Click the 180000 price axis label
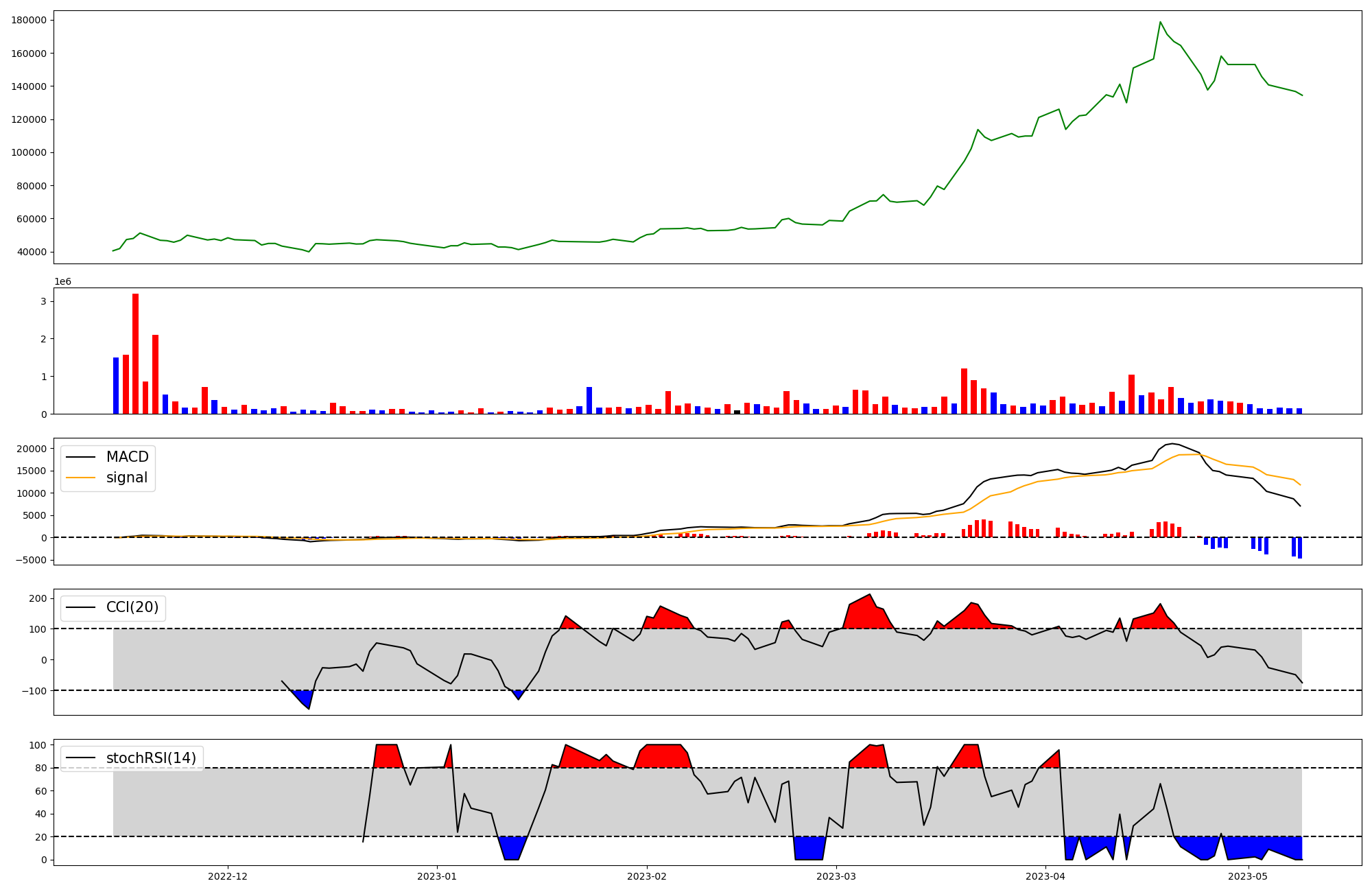This screenshot has width=1372, height=892. (x=29, y=20)
